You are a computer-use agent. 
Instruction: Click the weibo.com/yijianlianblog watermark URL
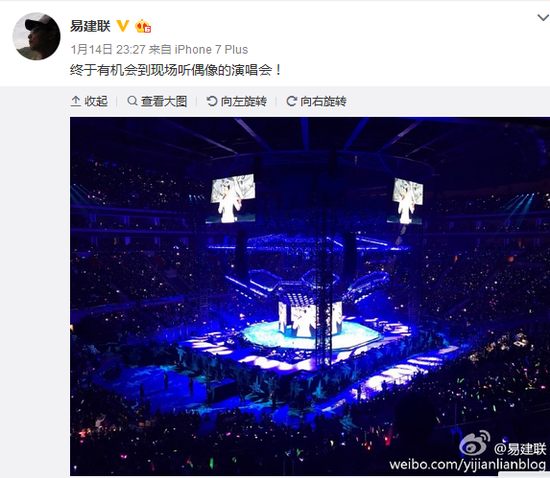tap(467, 464)
